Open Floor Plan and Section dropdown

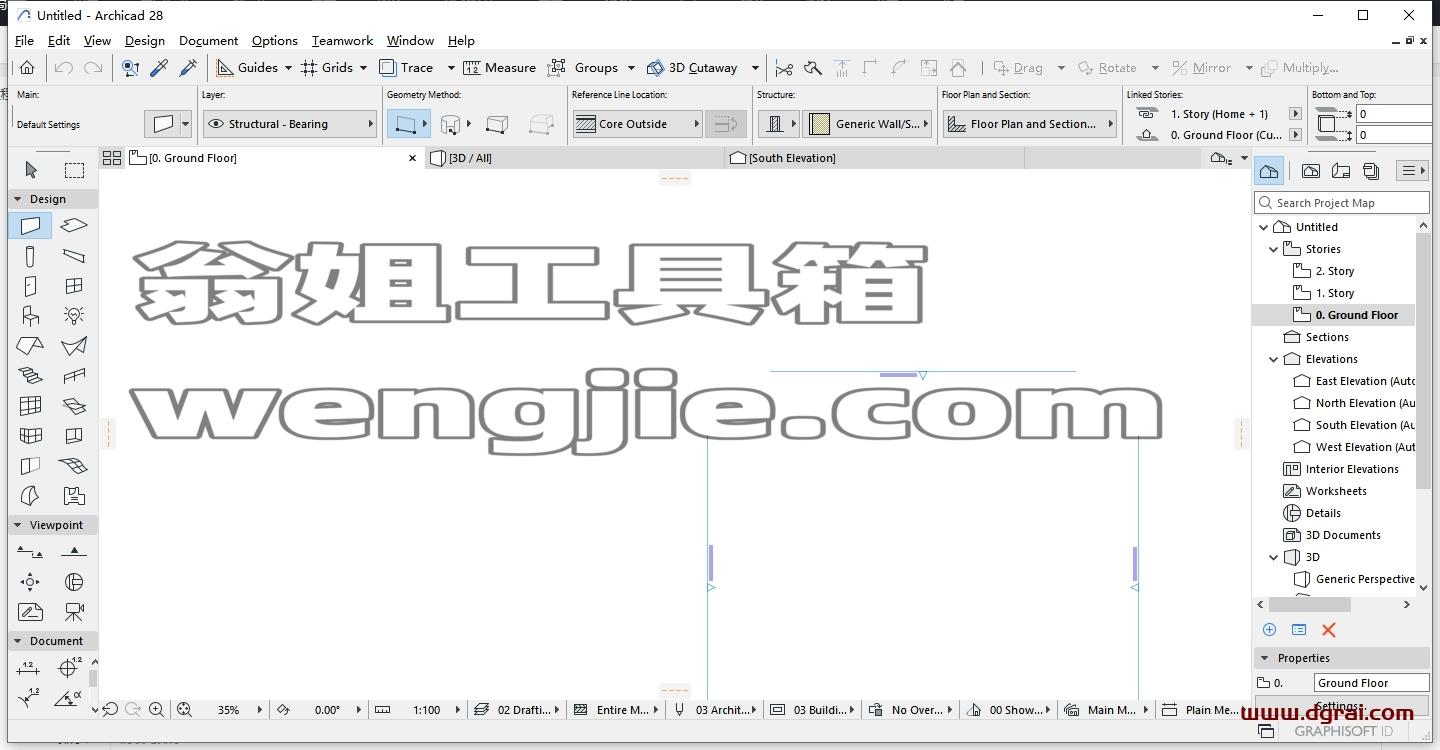click(1032, 124)
